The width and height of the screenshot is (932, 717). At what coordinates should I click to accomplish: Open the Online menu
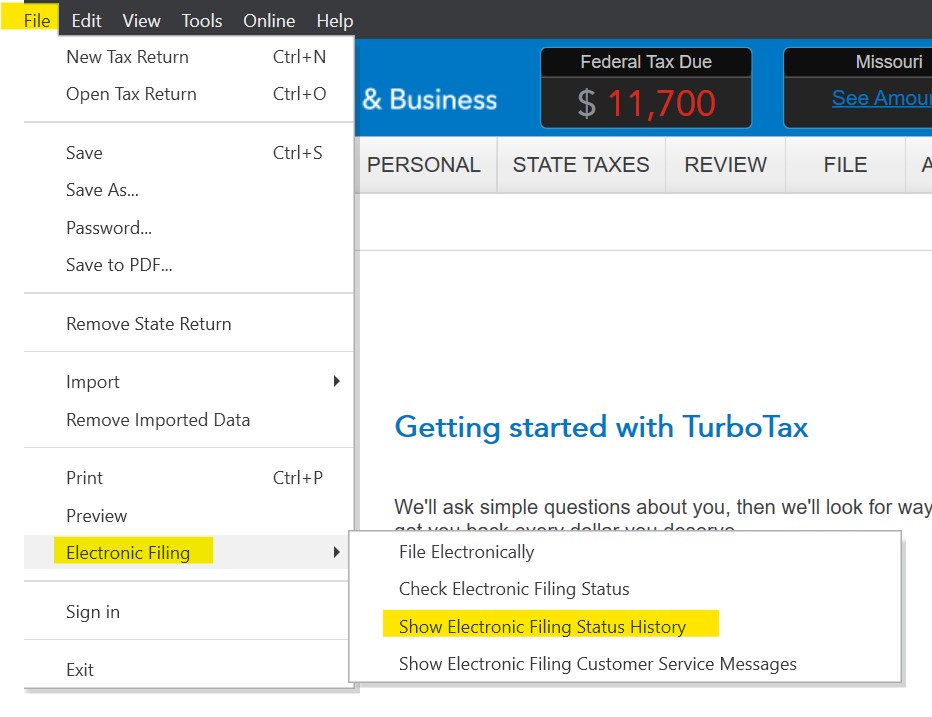(269, 20)
